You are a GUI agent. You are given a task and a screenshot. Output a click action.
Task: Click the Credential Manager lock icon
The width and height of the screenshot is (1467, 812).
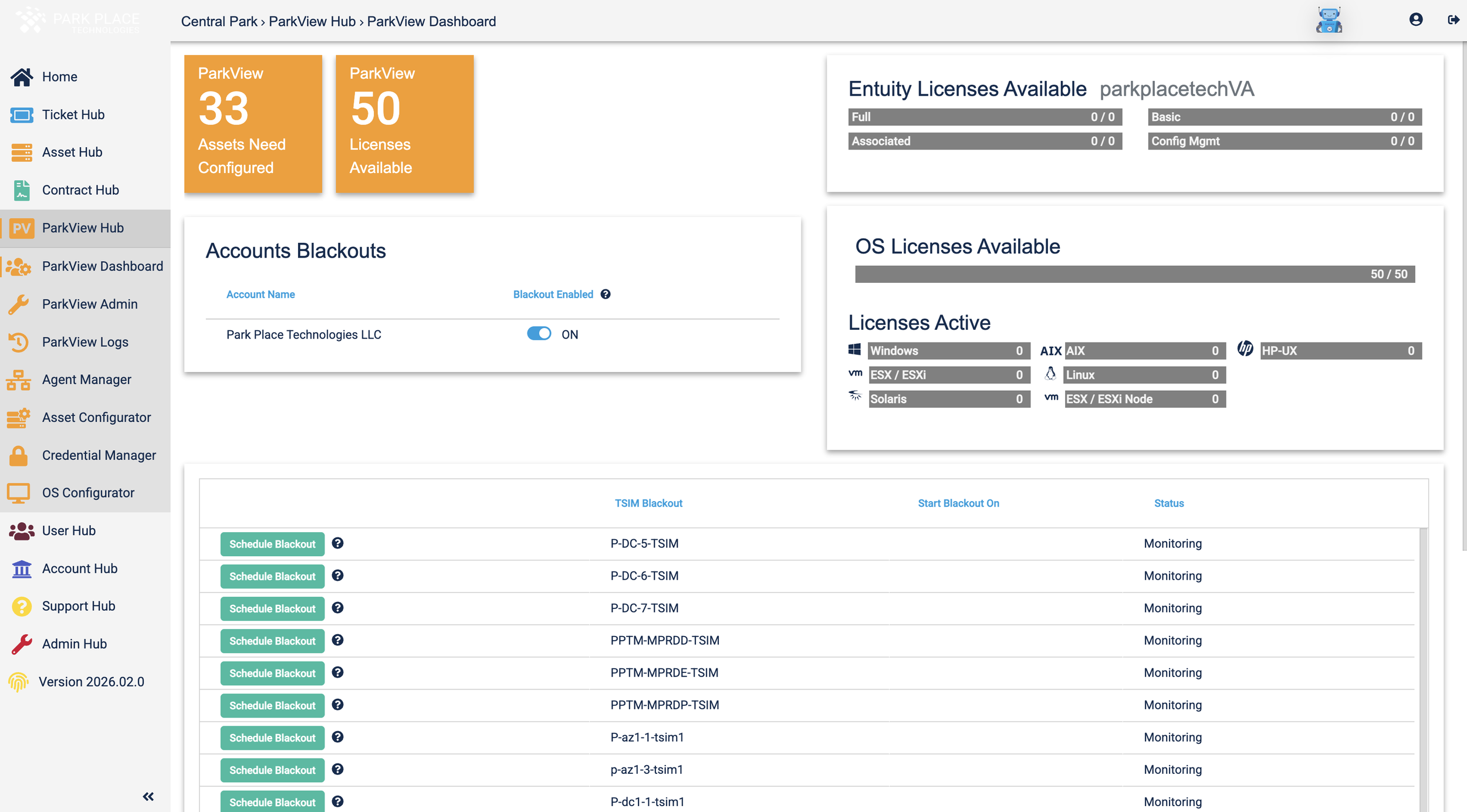coord(19,455)
